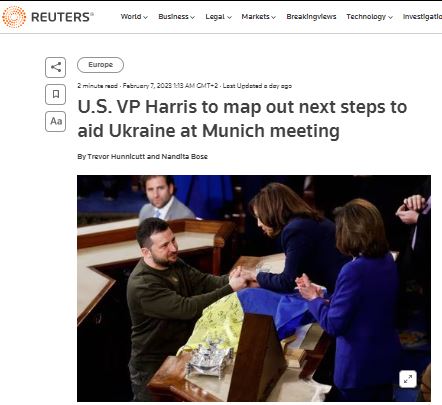The width and height of the screenshot is (442, 405).
Task: Expand the Business dropdown arrow
Action: [x=192, y=17]
